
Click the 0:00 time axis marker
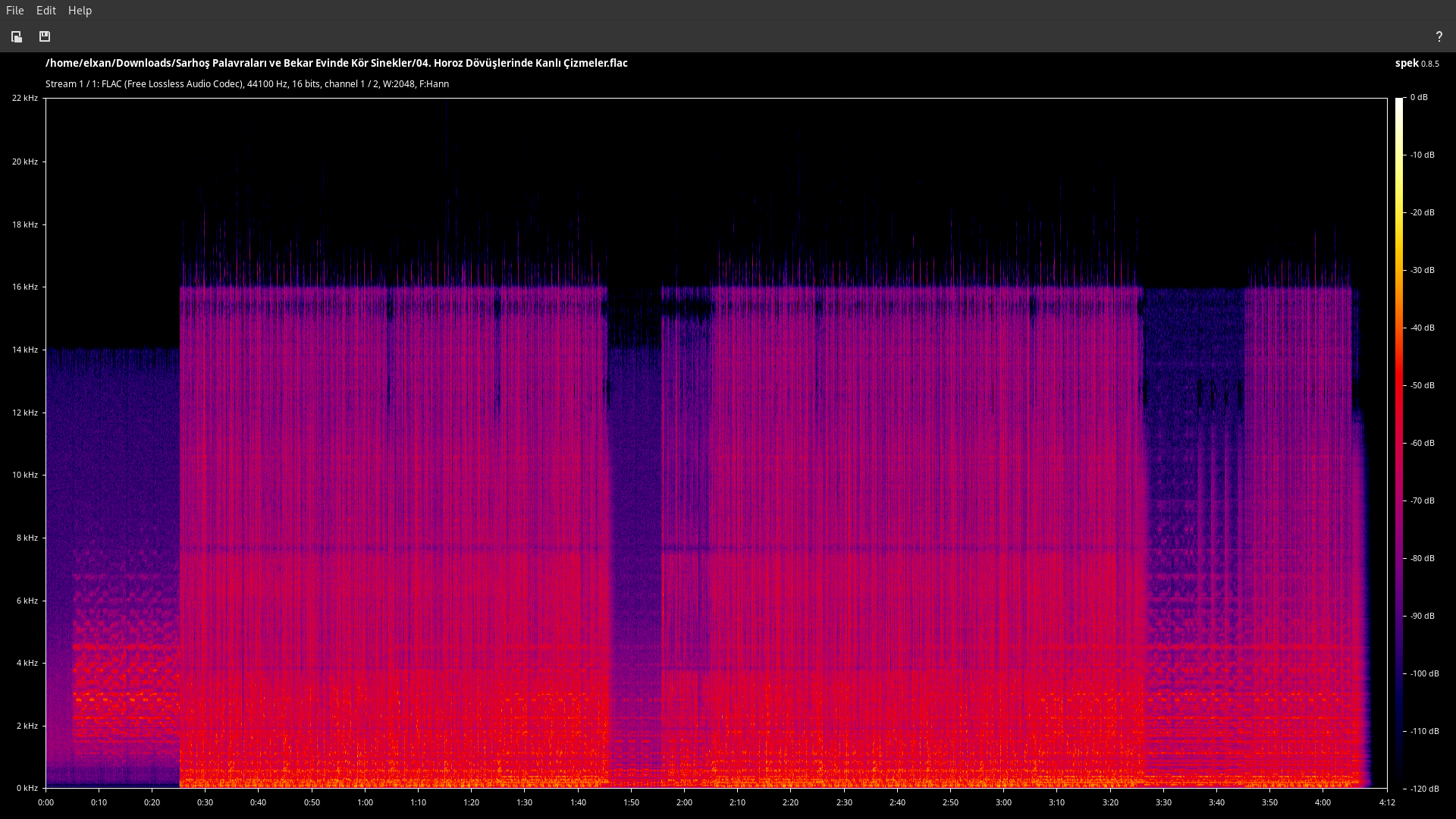(45, 802)
